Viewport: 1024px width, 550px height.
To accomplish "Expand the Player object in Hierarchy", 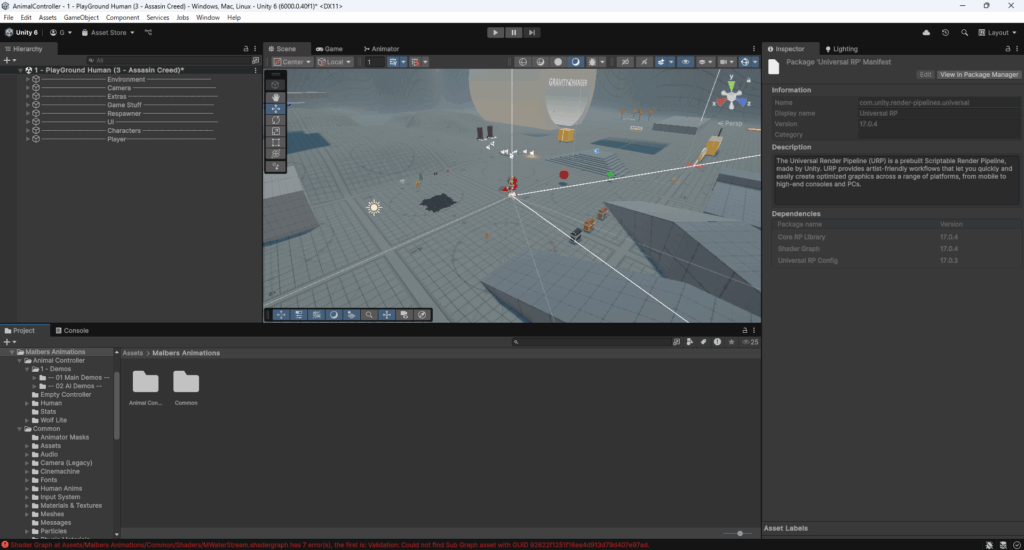I will point(27,139).
